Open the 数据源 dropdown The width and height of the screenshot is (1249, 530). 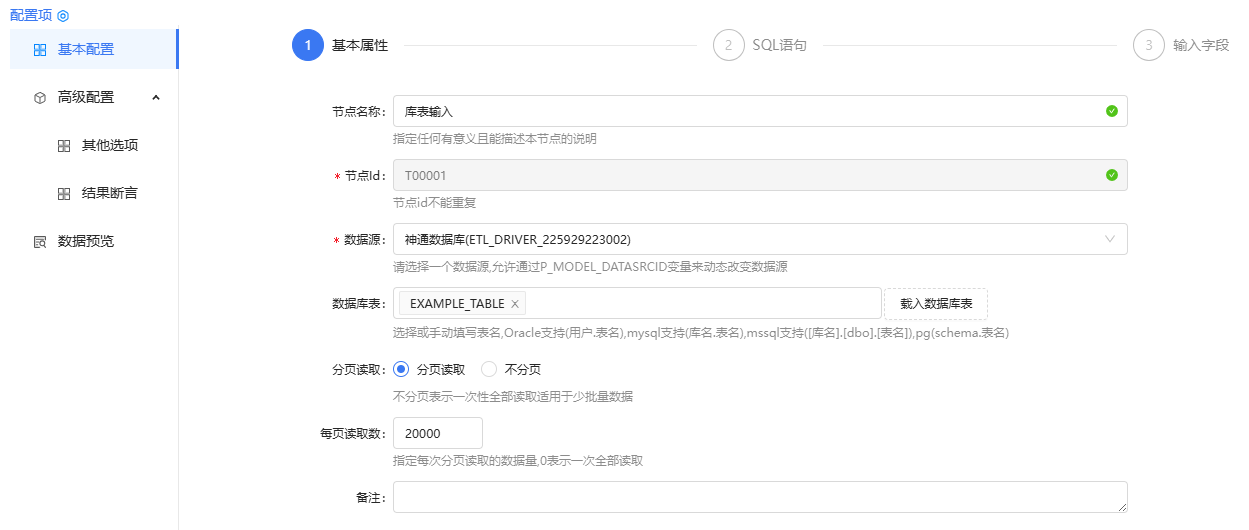[760, 239]
